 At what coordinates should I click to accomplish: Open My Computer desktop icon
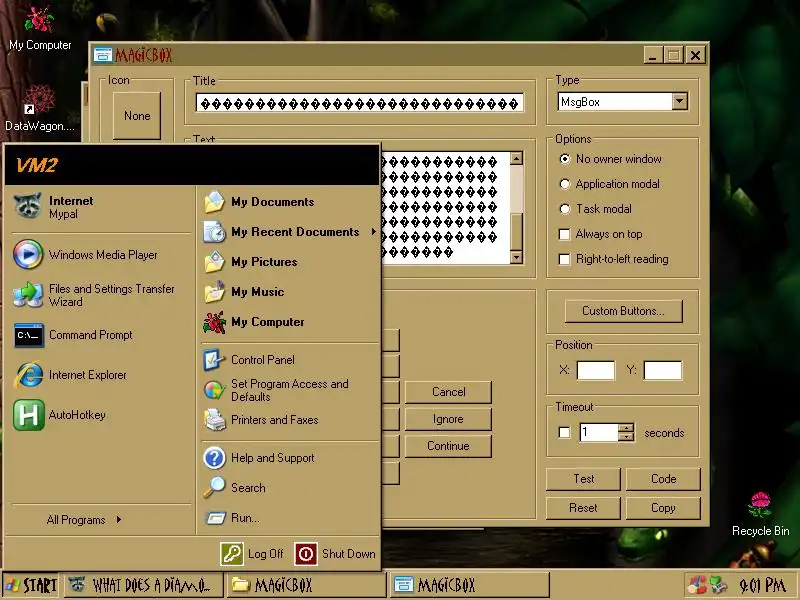[x=39, y=19]
